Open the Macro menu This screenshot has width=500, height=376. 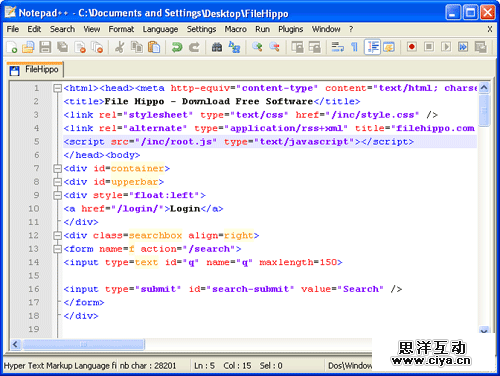(235, 29)
